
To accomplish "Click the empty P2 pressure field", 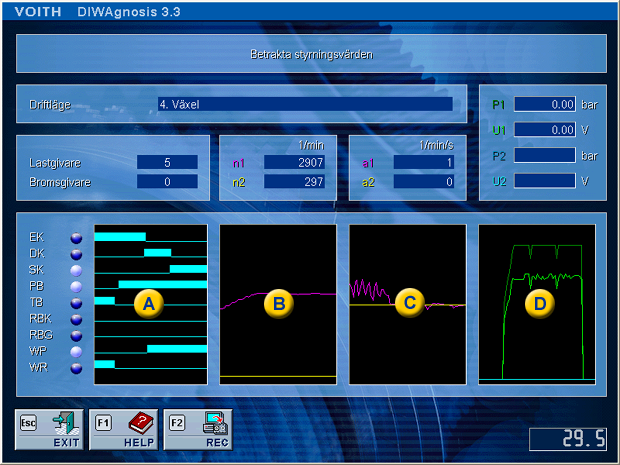I will 545,155.
